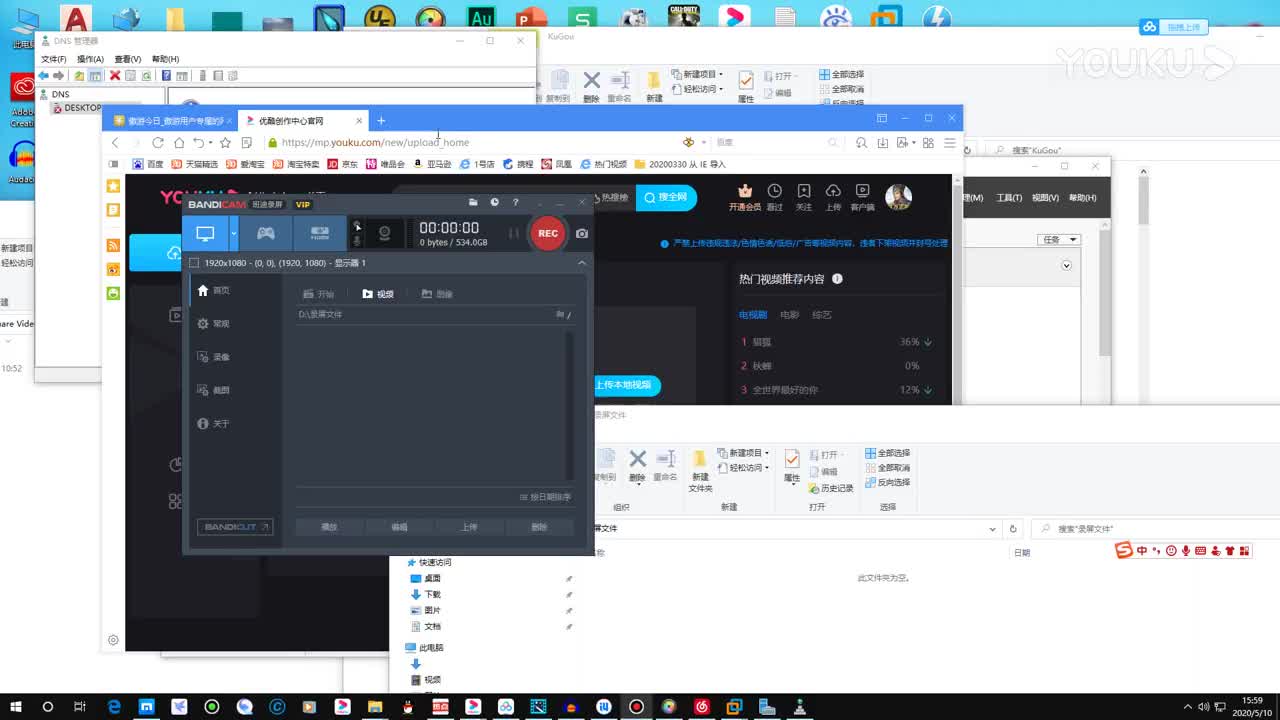This screenshot has height=720, width=1280.
Task: Switch Bandicam to device recording mode
Action: click(322, 232)
